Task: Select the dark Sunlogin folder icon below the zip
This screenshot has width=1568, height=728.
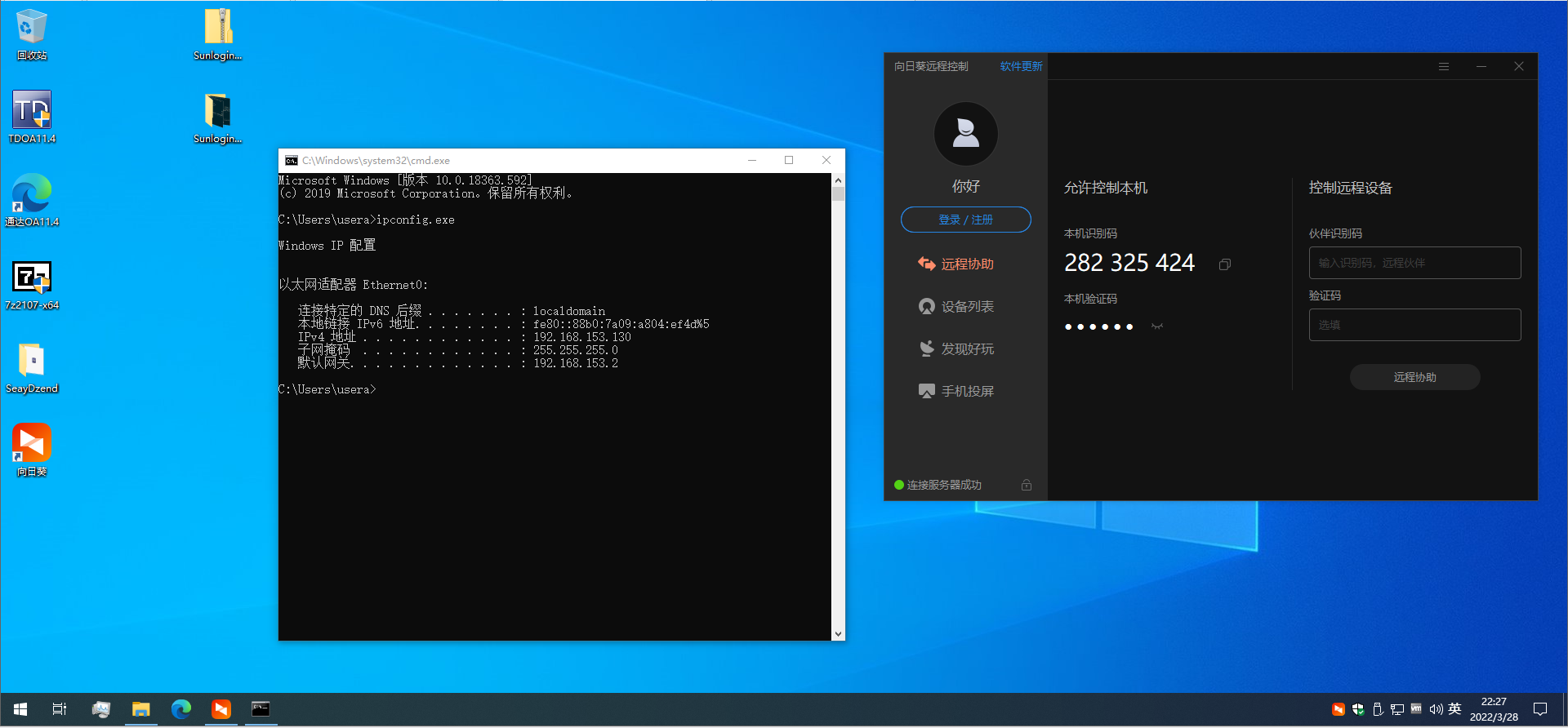Action: click(x=218, y=118)
